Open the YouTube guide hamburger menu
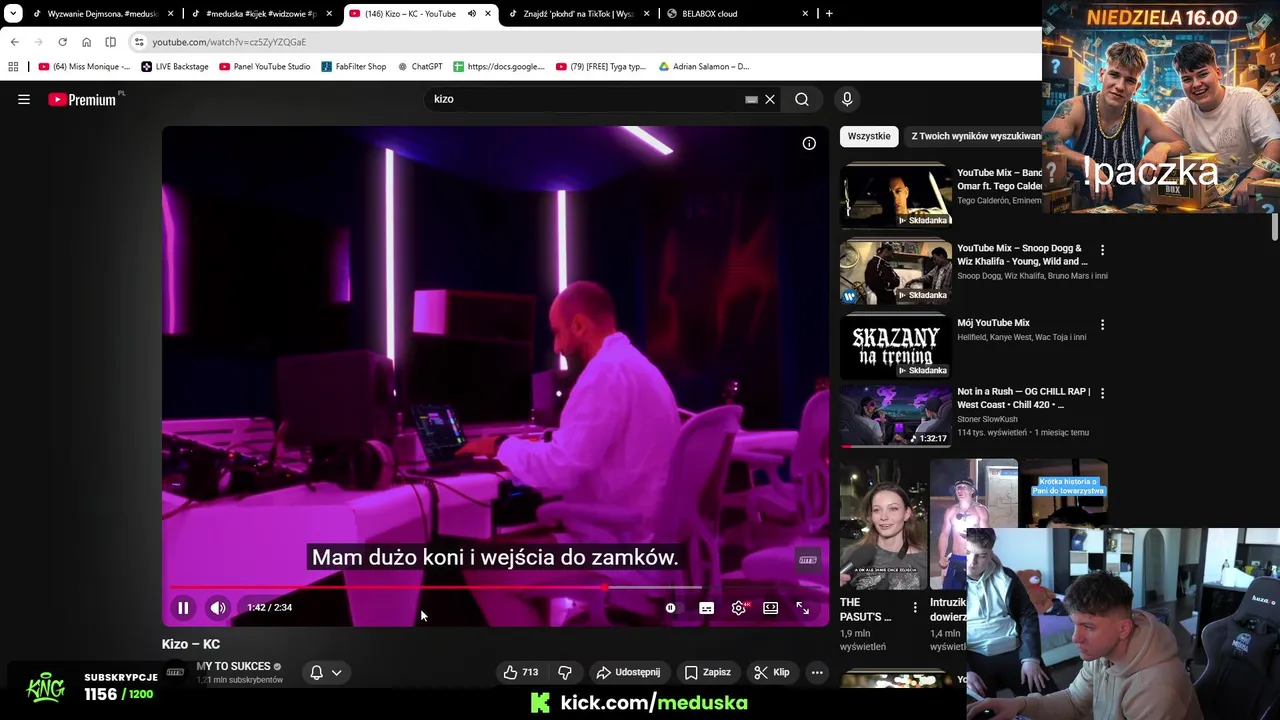 click(x=24, y=99)
